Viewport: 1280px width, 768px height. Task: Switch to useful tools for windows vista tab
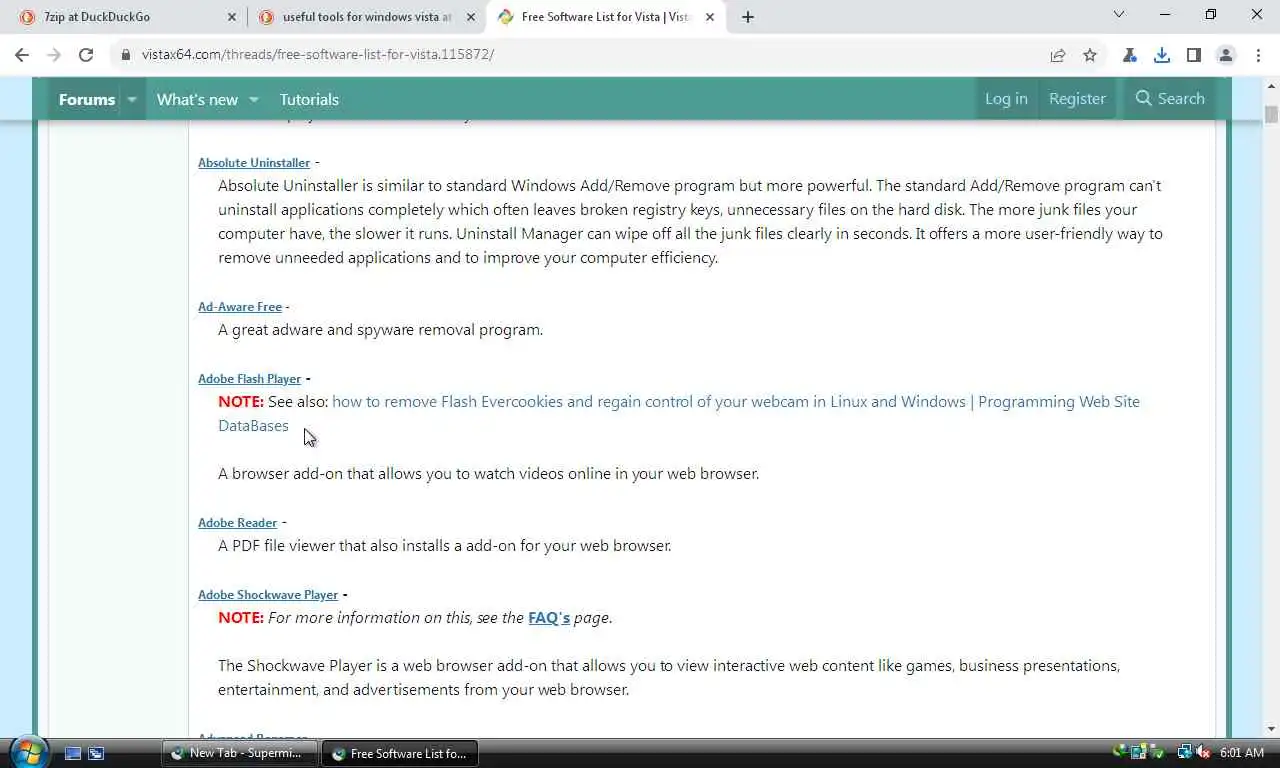[367, 17]
